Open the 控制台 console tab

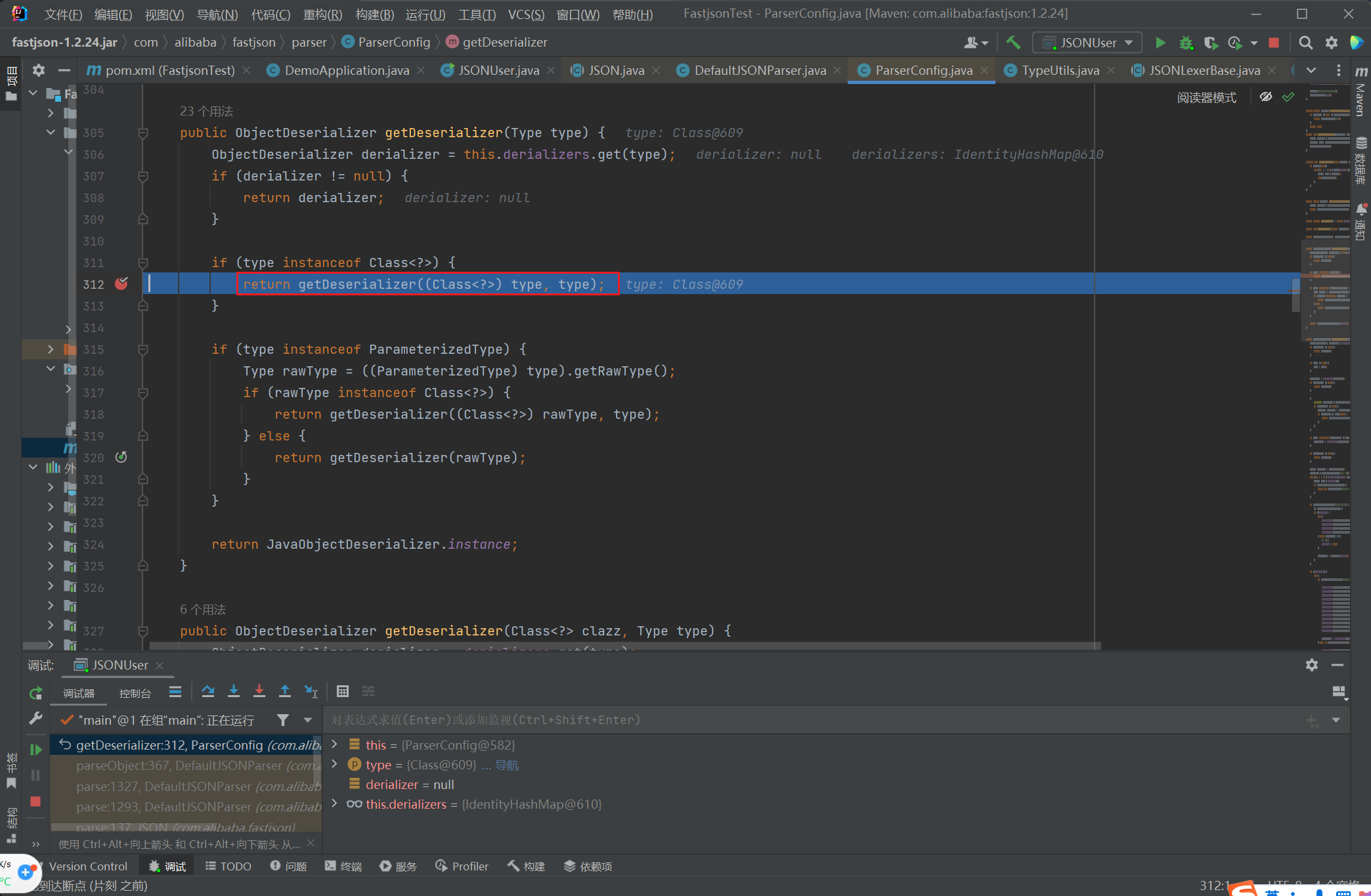(135, 693)
